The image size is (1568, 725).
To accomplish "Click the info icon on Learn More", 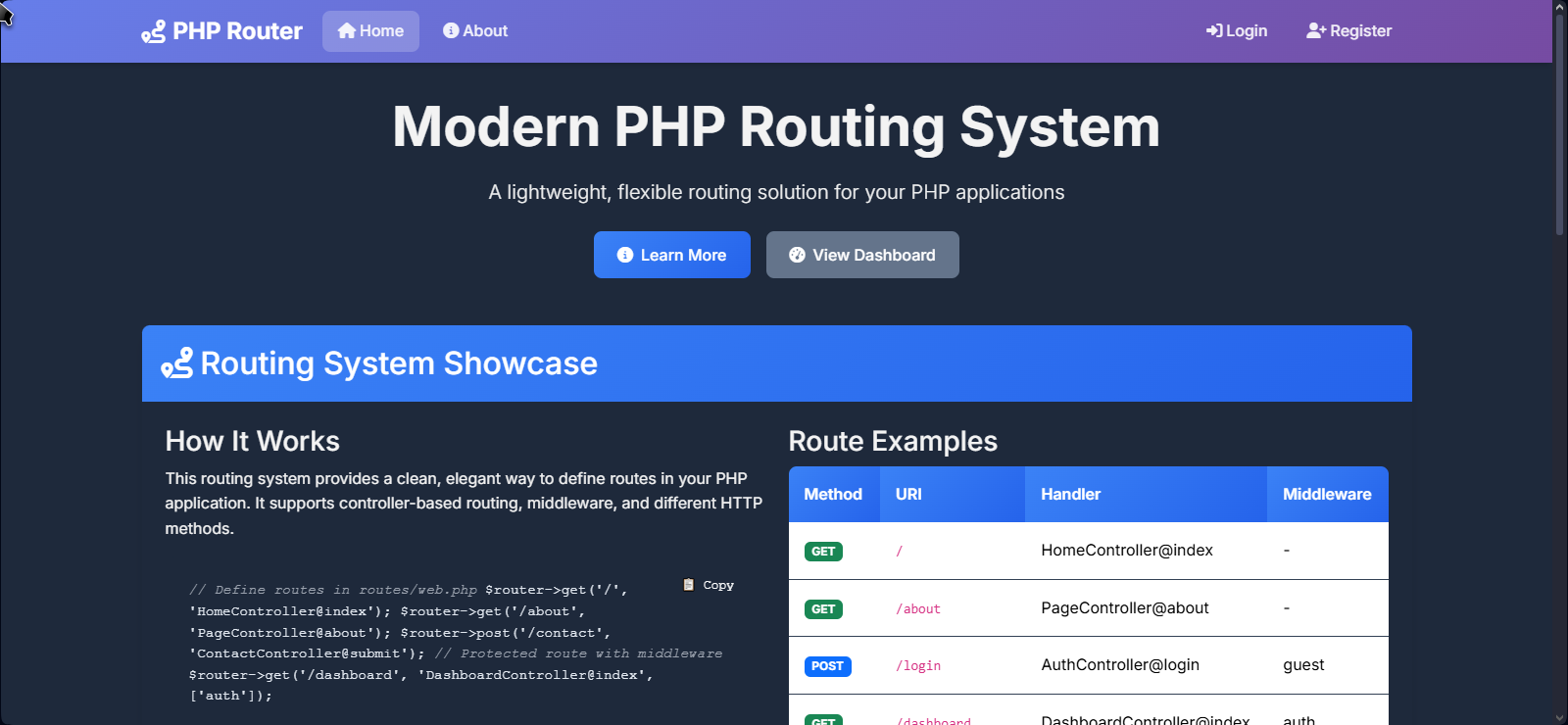I will pos(625,255).
